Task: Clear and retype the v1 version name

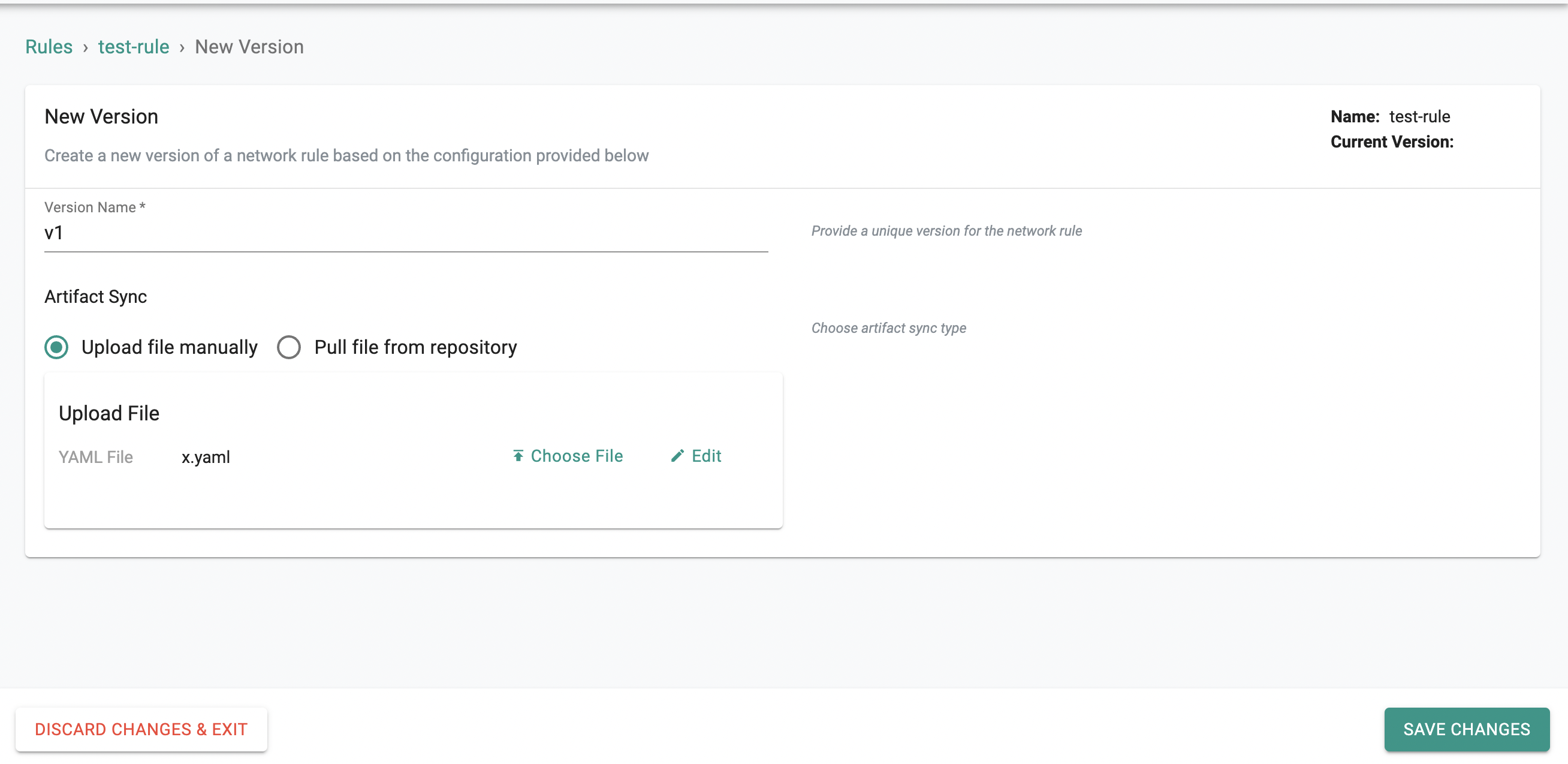Action: point(406,232)
